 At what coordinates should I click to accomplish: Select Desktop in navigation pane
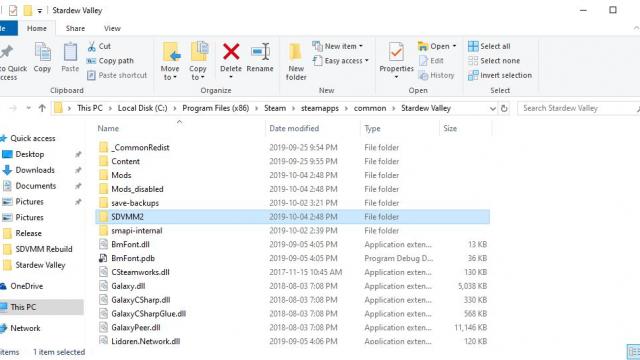[29, 154]
